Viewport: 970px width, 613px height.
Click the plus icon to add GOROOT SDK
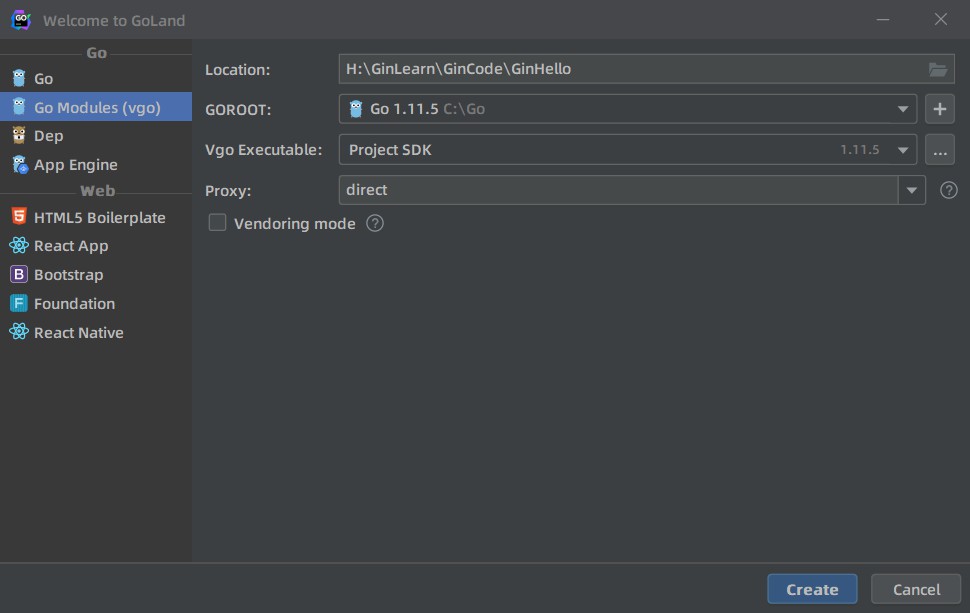click(939, 109)
